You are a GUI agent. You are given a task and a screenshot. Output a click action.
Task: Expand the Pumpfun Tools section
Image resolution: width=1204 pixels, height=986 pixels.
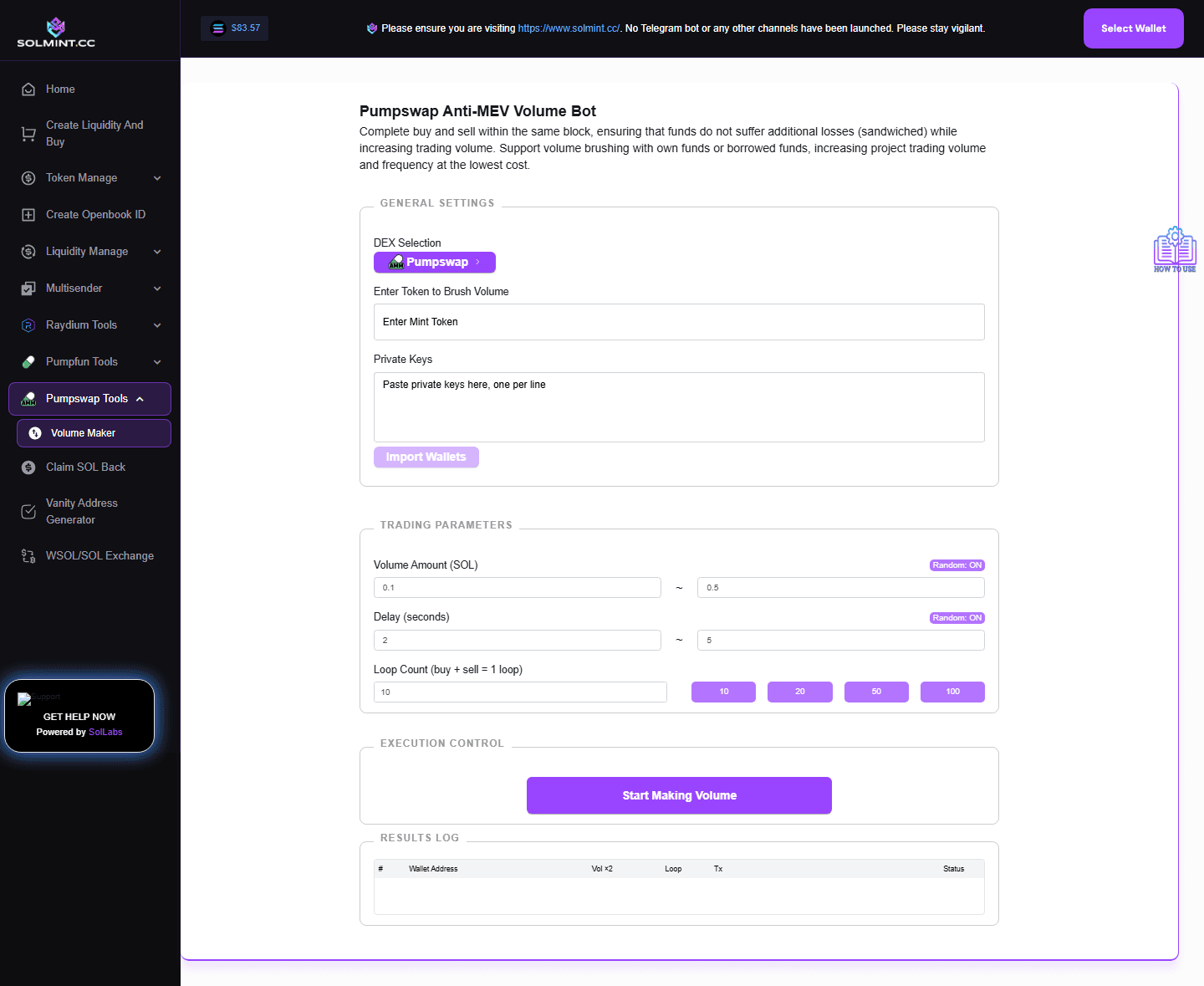click(82, 361)
